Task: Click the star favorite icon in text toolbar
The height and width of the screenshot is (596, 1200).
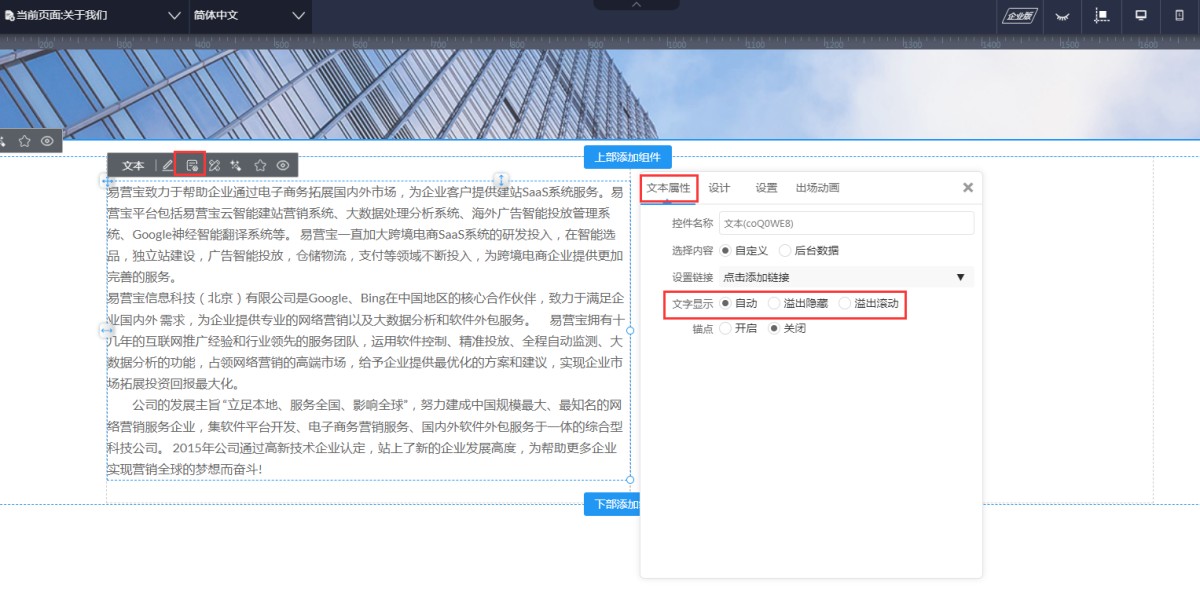Action: coord(260,165)
